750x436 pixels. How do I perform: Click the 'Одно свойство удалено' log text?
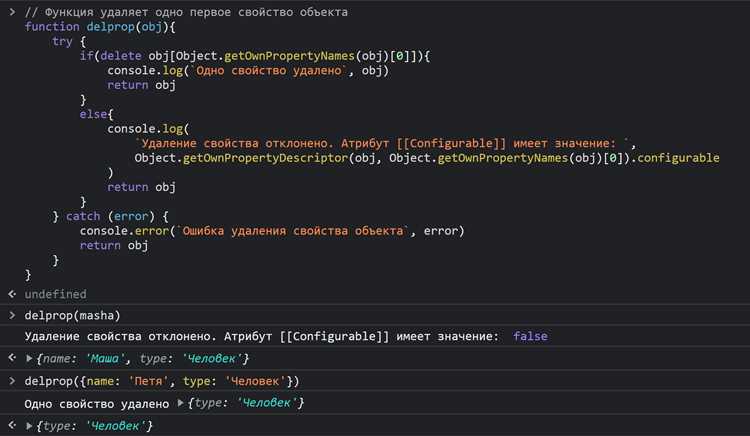[97, 403]
